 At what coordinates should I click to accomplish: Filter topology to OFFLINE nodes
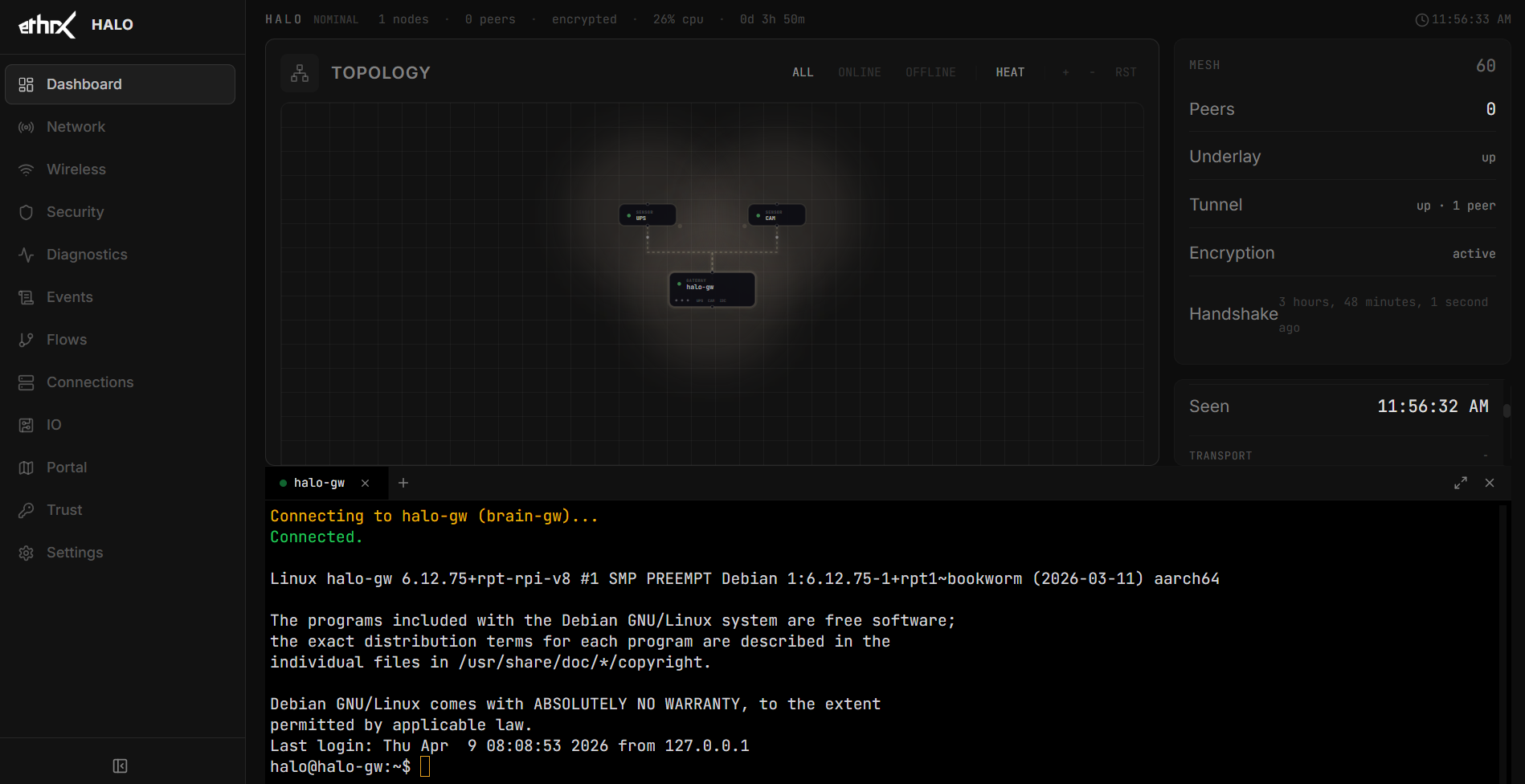tap(930, 72)
